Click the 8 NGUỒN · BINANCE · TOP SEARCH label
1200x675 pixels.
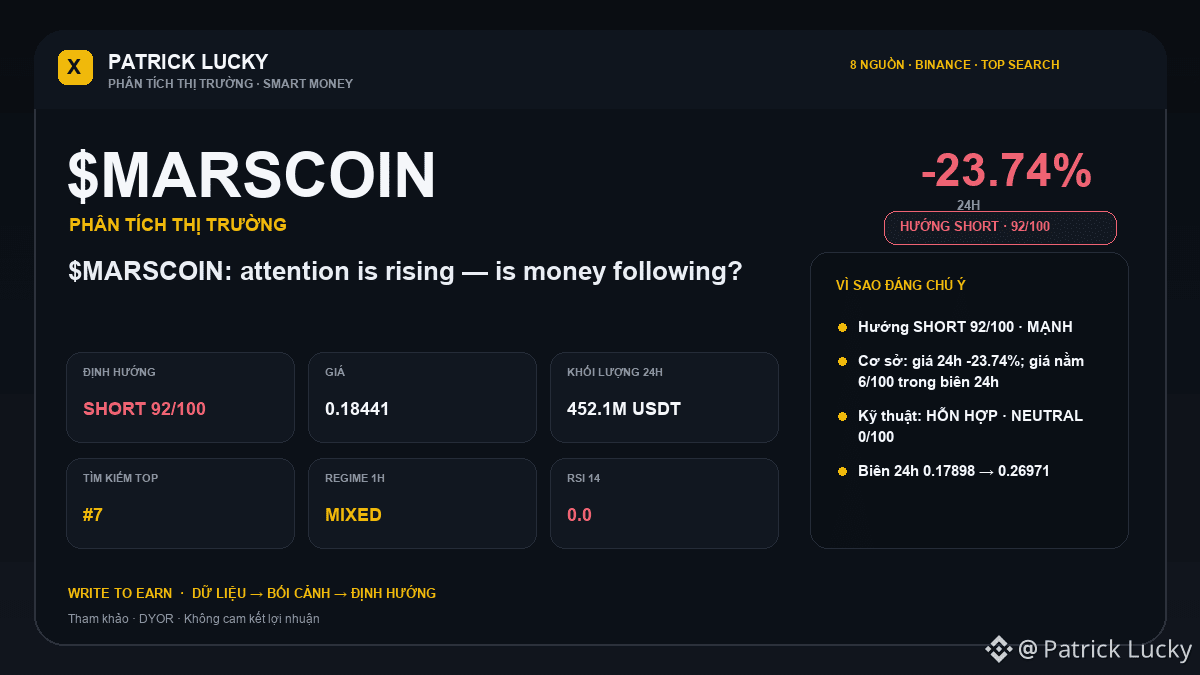tap(955, 65)
